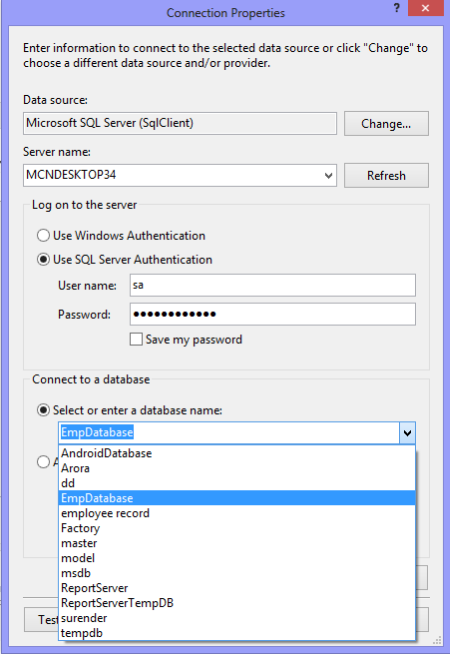Click into the User name field
This screenshot has width=450, height=654.
[273, 285]
